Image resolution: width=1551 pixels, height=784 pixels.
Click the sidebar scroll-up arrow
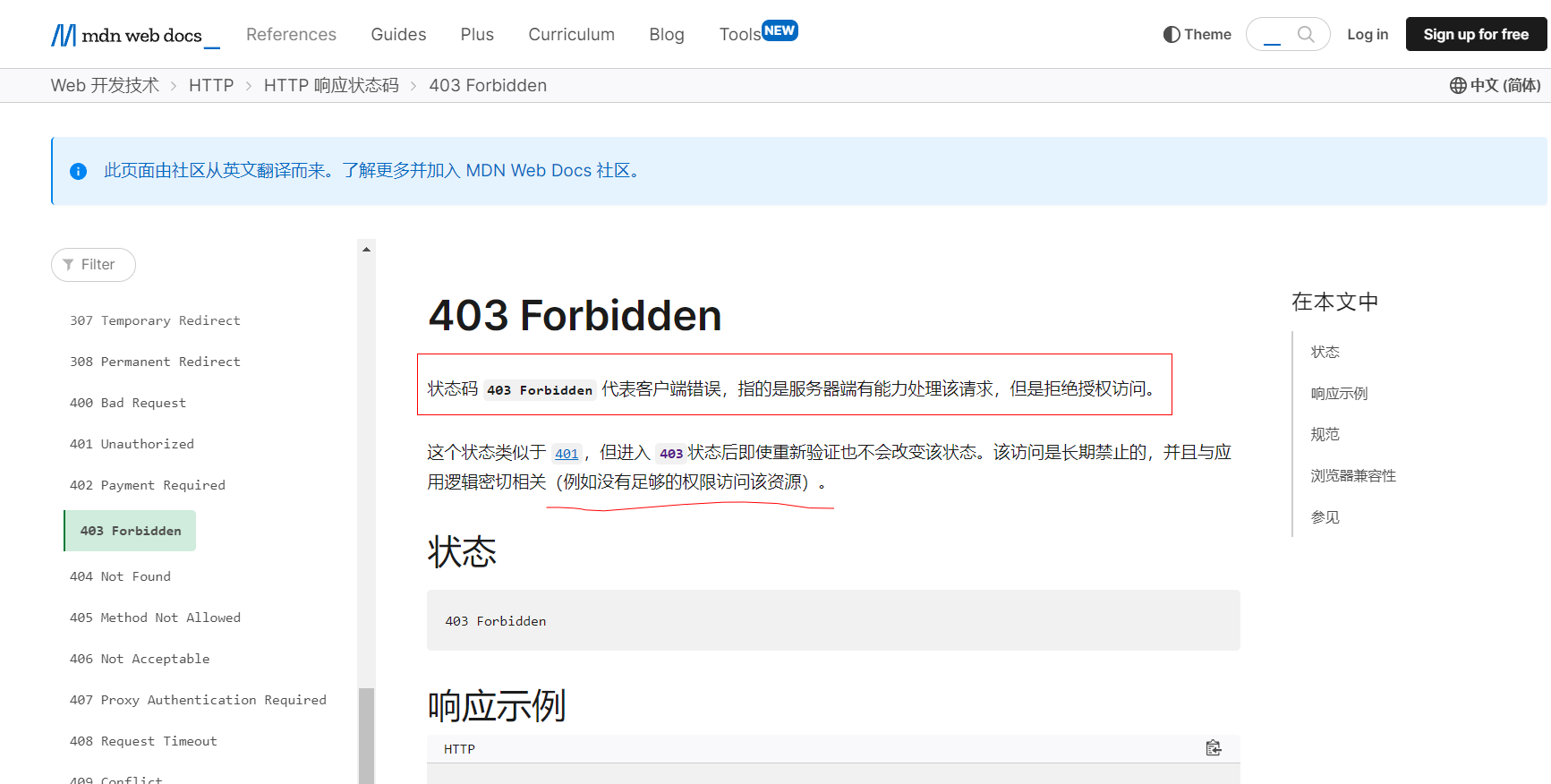tap(366, 249)
